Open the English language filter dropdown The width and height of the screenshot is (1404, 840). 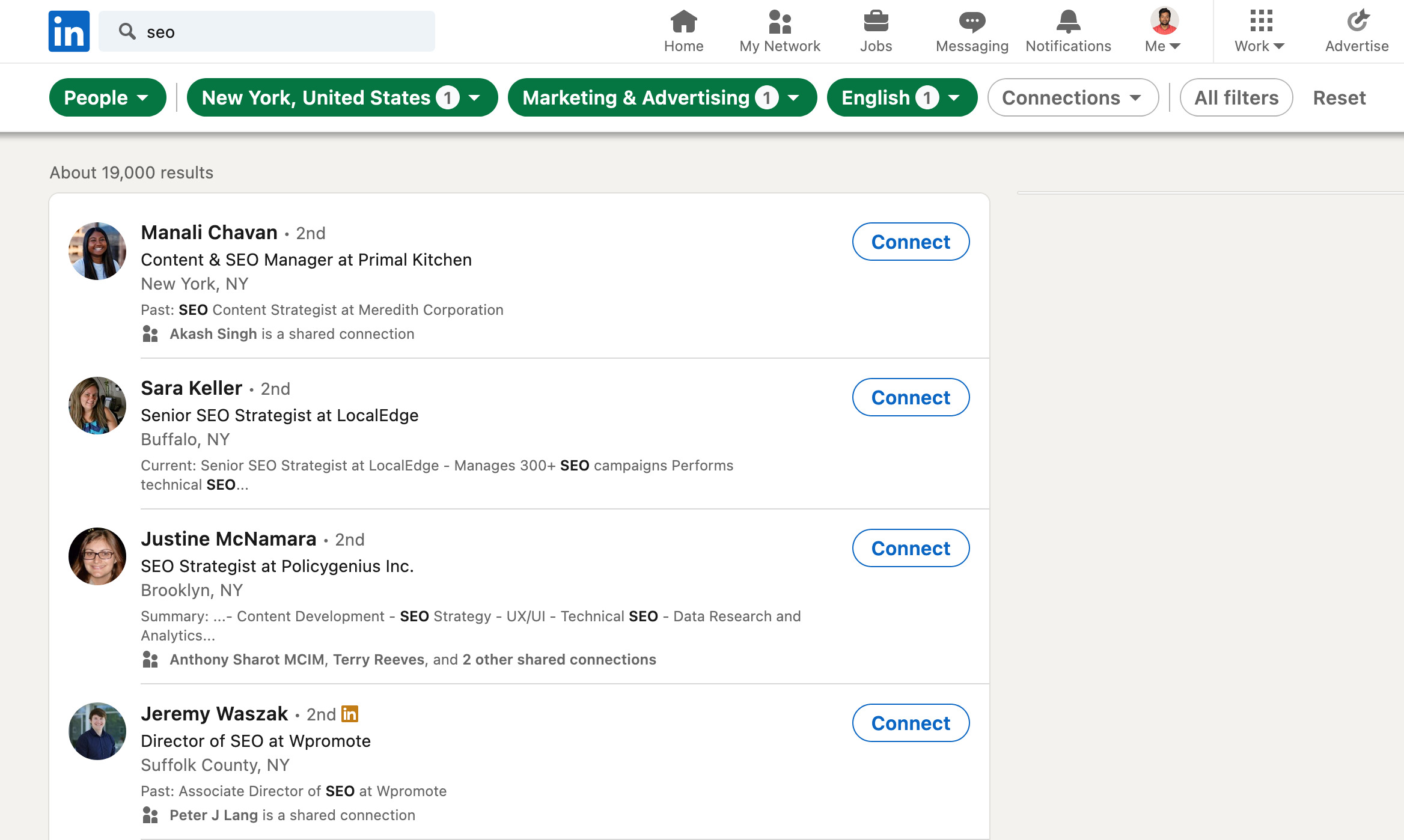coord(902,97)
